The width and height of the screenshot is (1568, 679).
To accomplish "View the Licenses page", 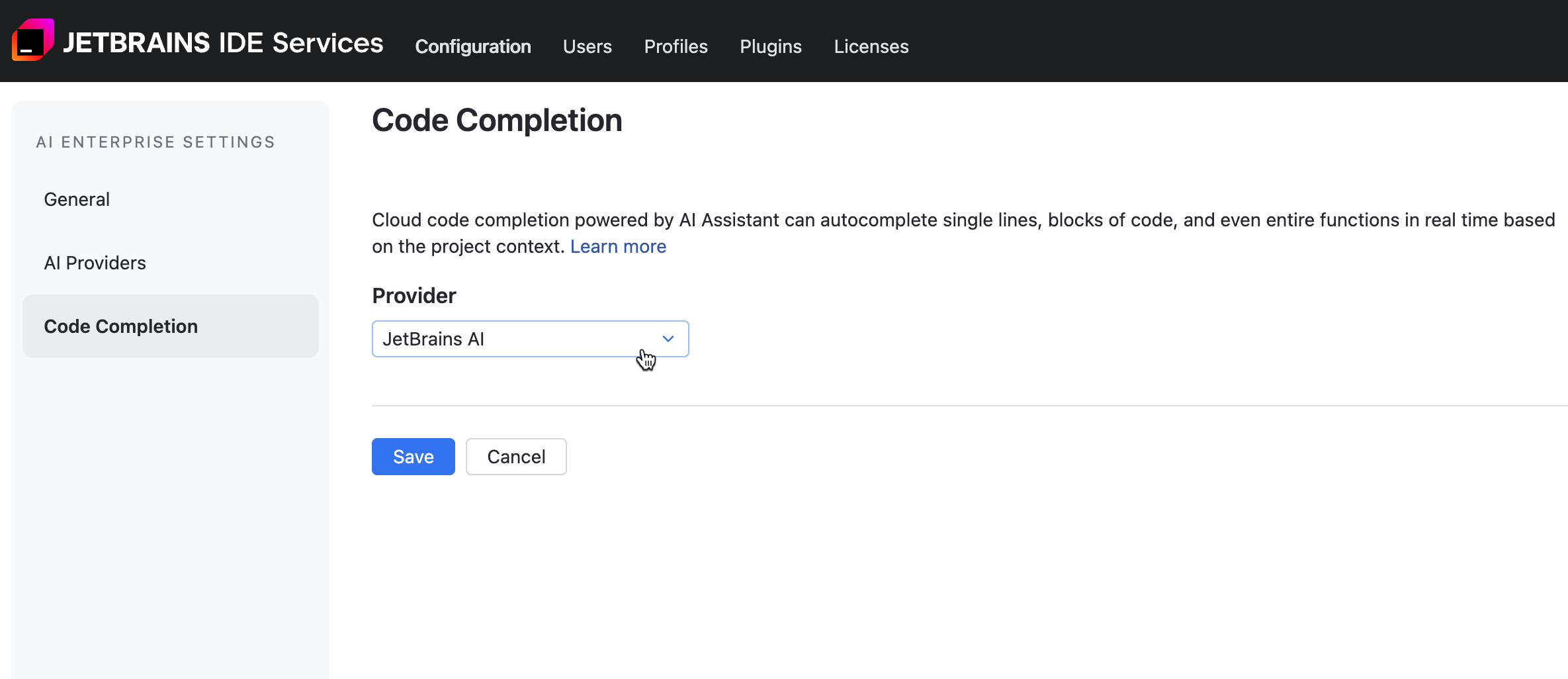I will pyautogui.click(x=871, y=46).
